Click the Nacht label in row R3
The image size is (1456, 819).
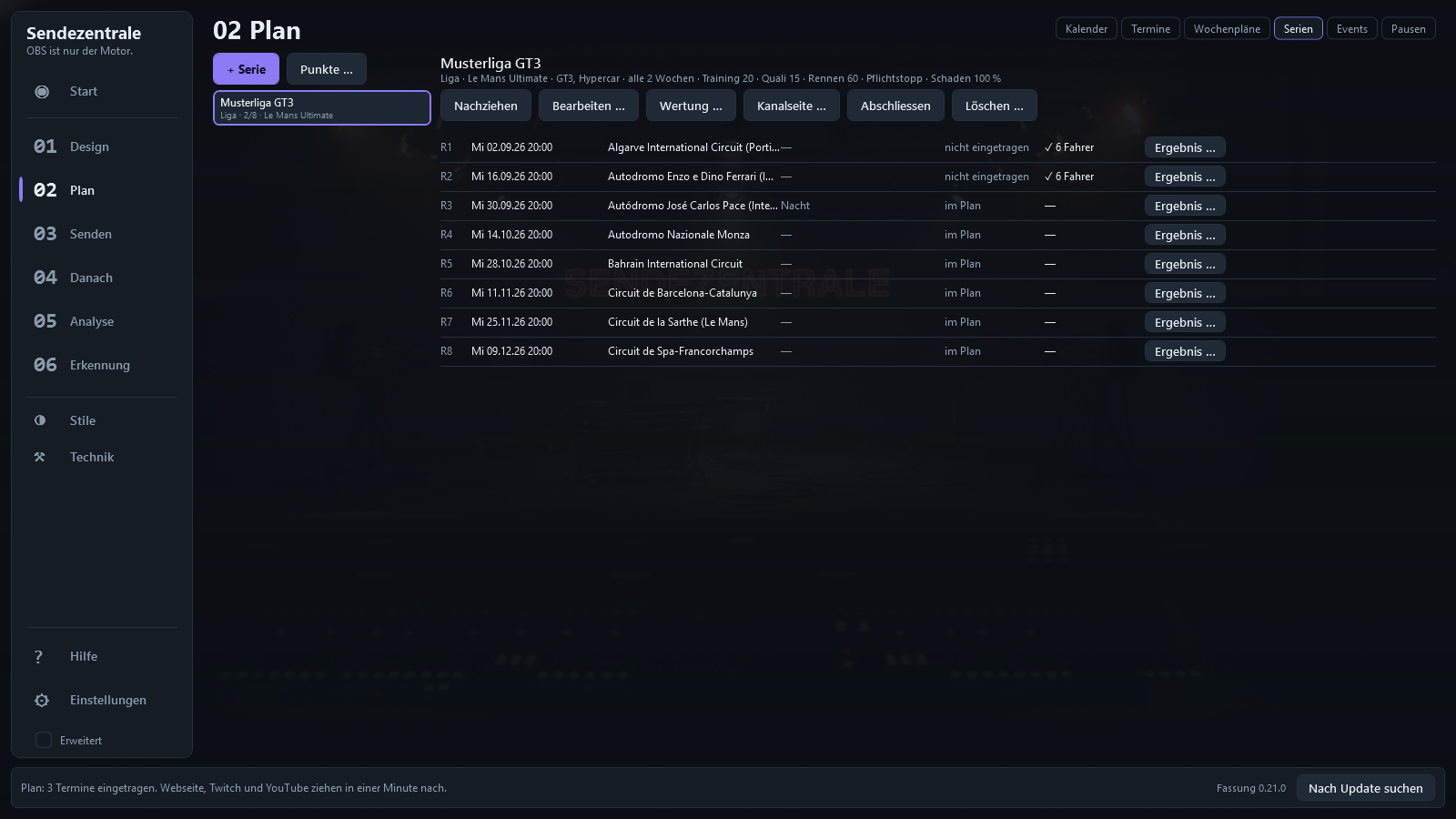[795, 206]
